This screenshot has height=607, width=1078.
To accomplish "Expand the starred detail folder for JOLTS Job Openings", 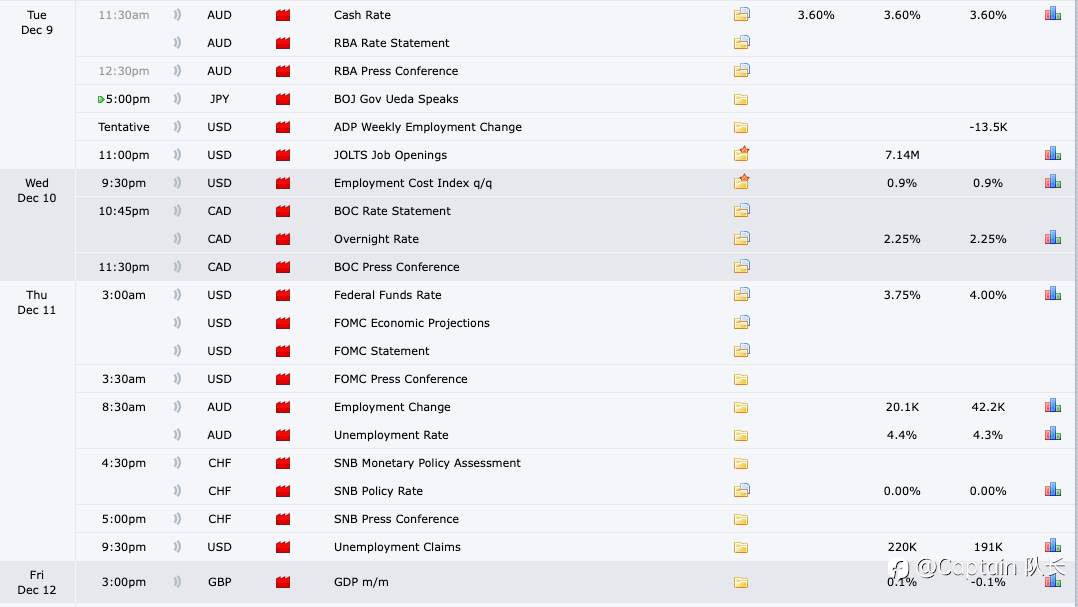I will pos(741,155).
